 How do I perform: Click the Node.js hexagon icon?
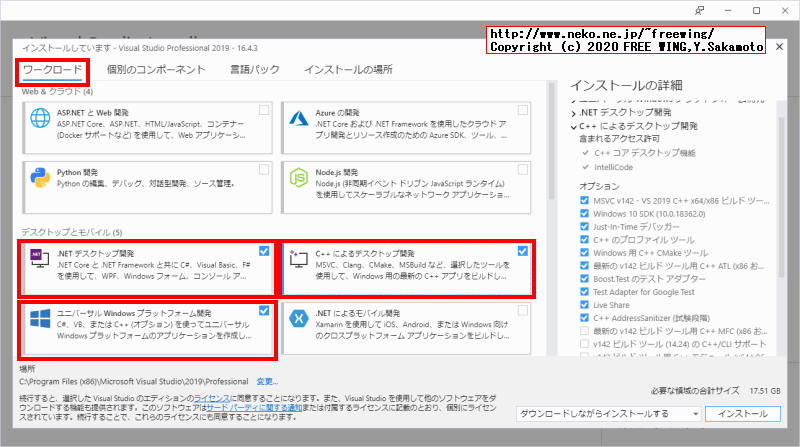(x=299, y=178)
